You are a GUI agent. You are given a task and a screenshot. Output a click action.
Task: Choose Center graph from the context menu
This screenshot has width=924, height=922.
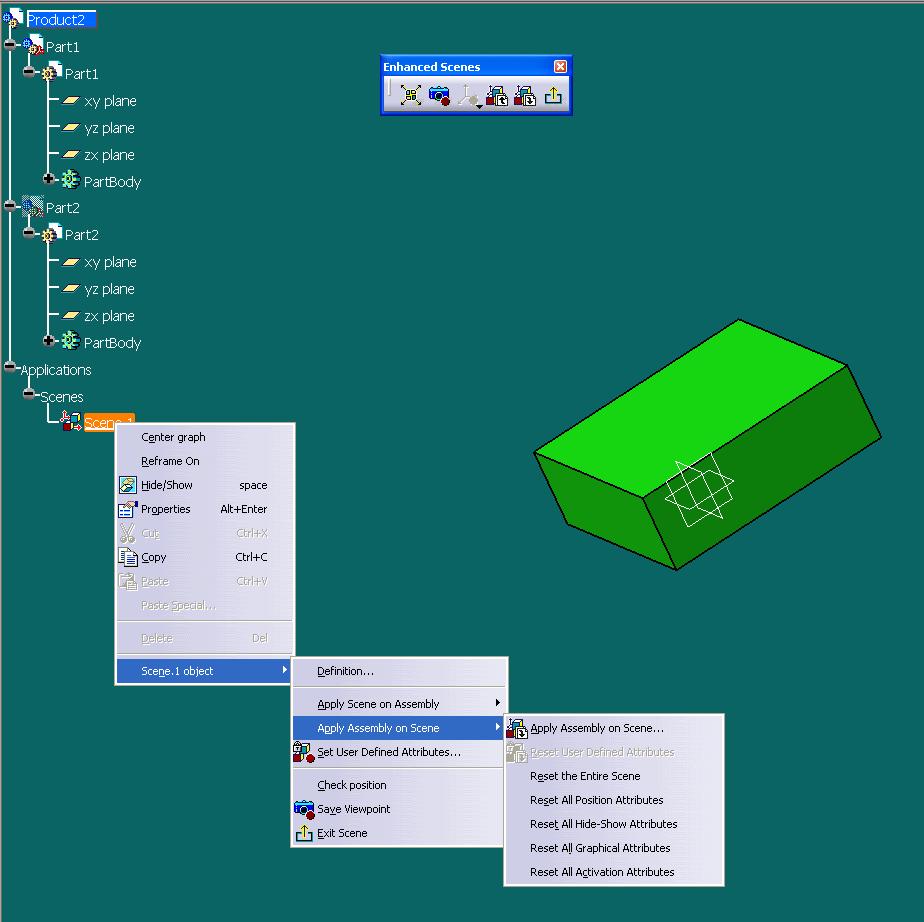(x=204, y=437)
